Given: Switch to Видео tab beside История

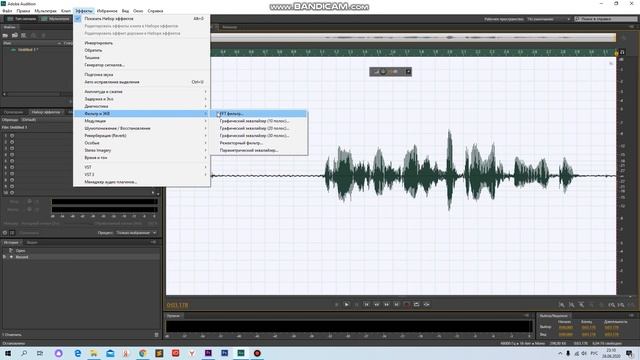Looking at the screenshot, I should 32,242.
